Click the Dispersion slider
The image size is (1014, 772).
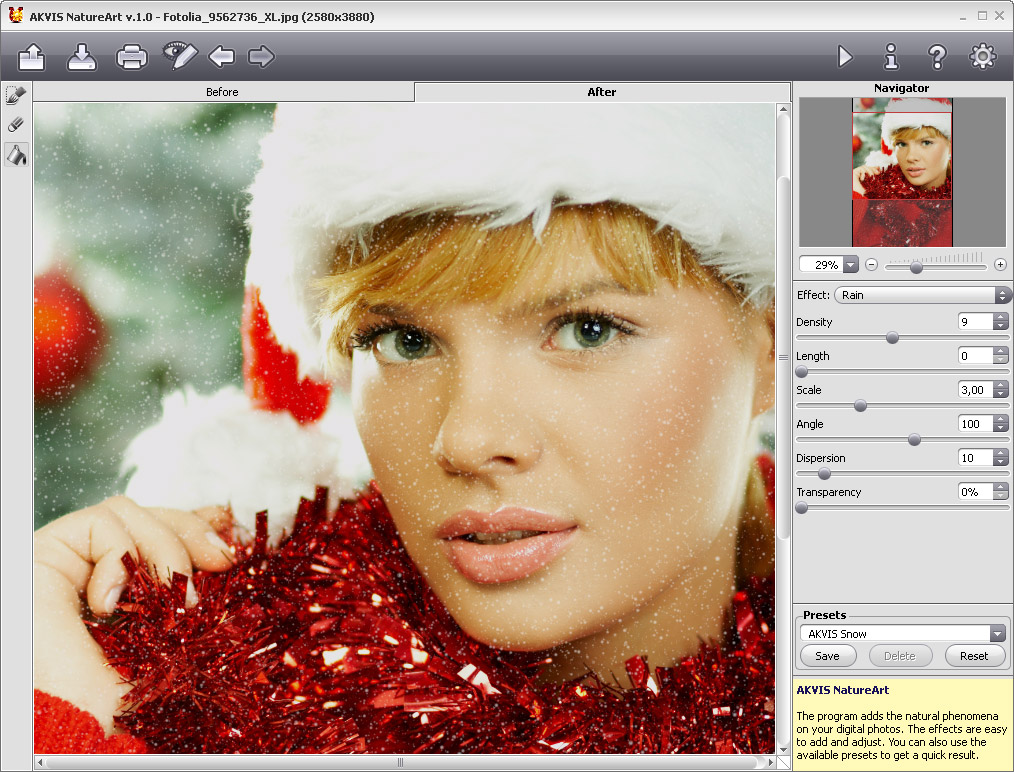coord(902,474)
